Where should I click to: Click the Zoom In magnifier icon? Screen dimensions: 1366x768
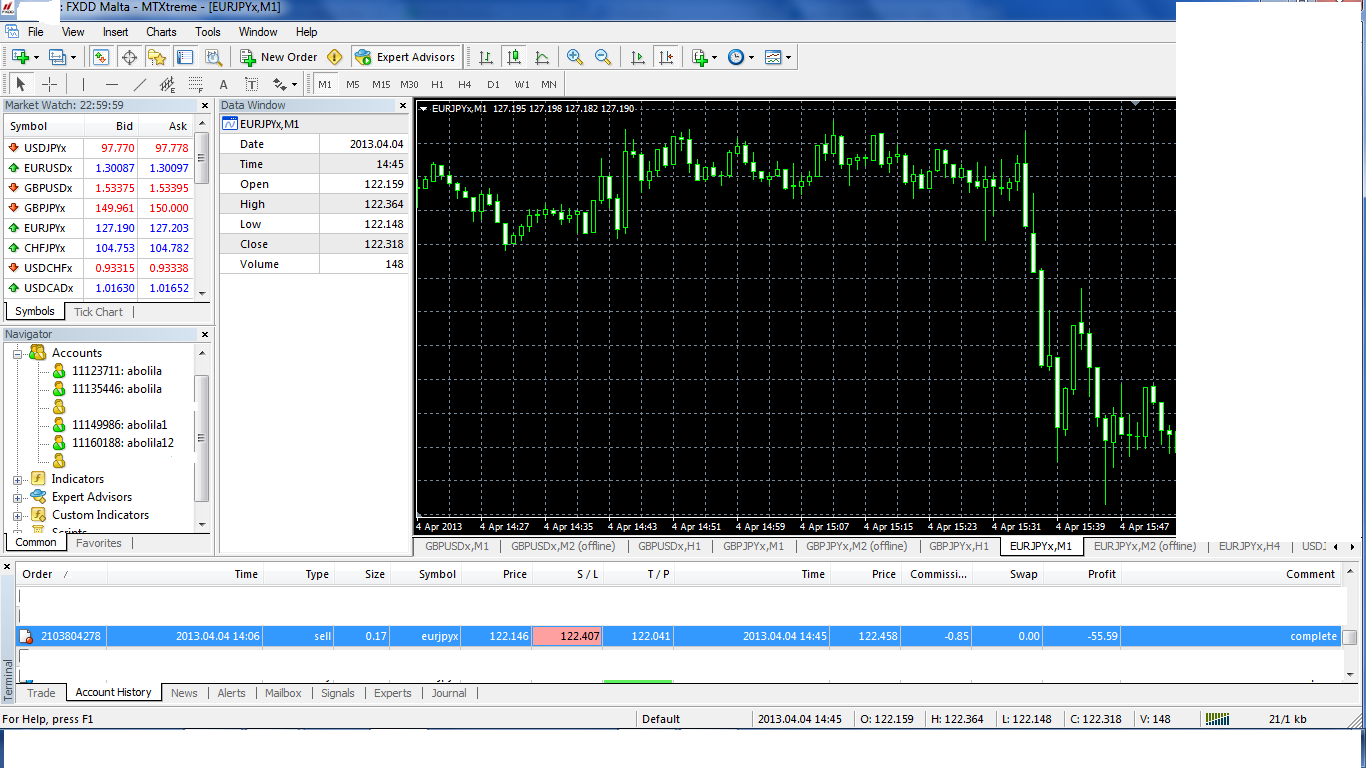coord(575,57)
